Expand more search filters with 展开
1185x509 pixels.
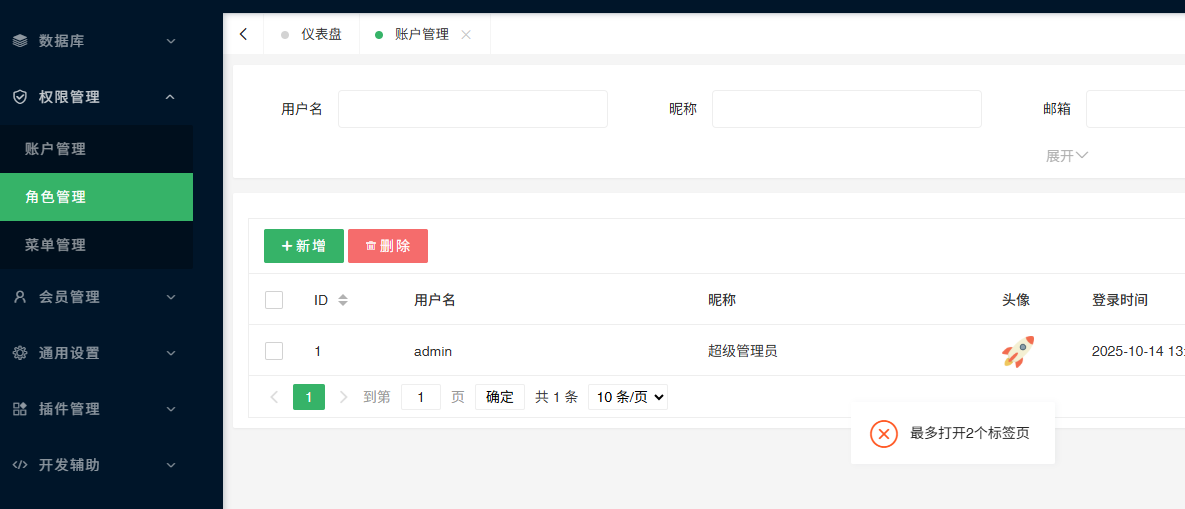[x=1066, y=156]
